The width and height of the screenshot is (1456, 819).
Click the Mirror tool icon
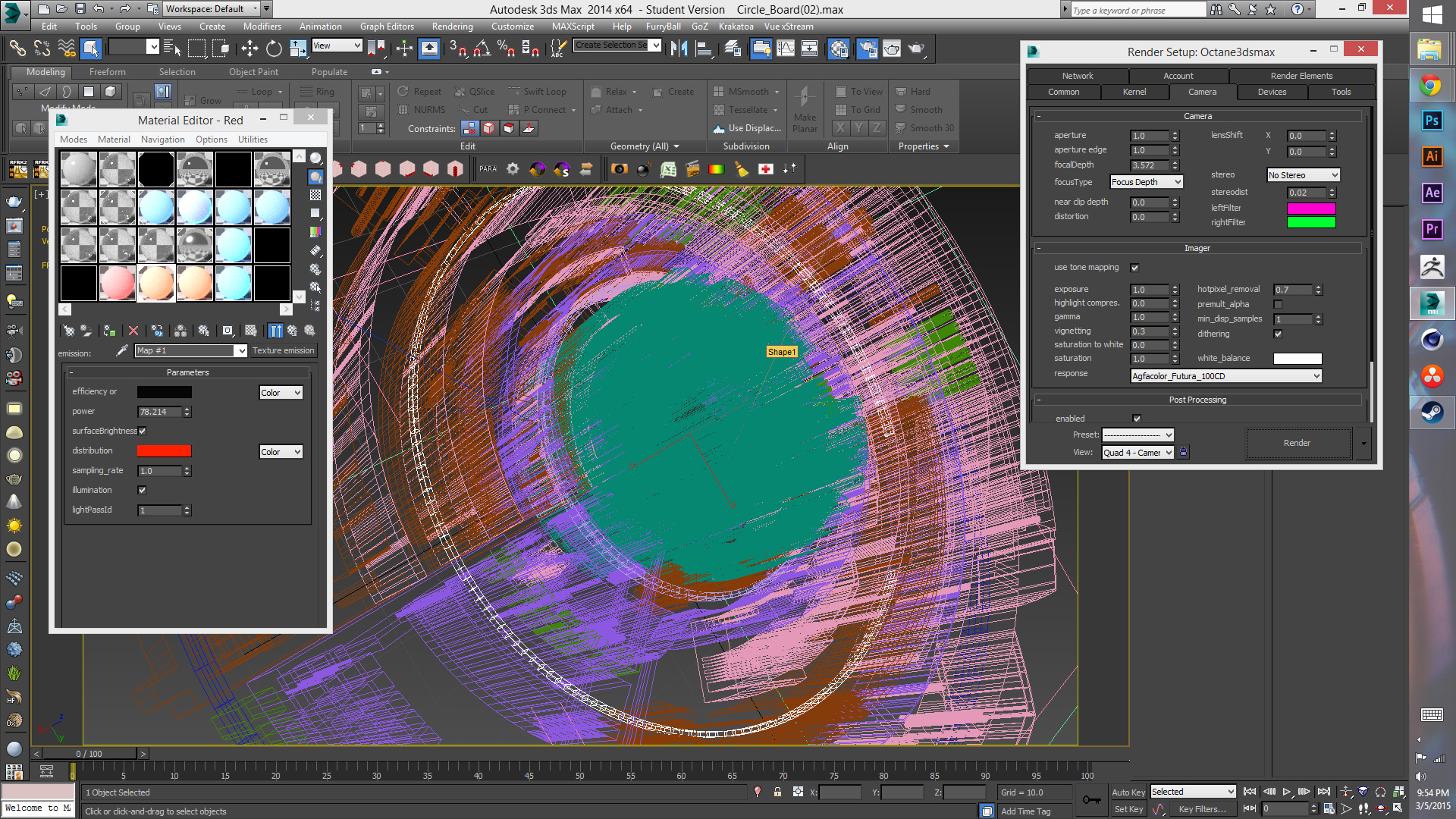(x=679, y=49)
